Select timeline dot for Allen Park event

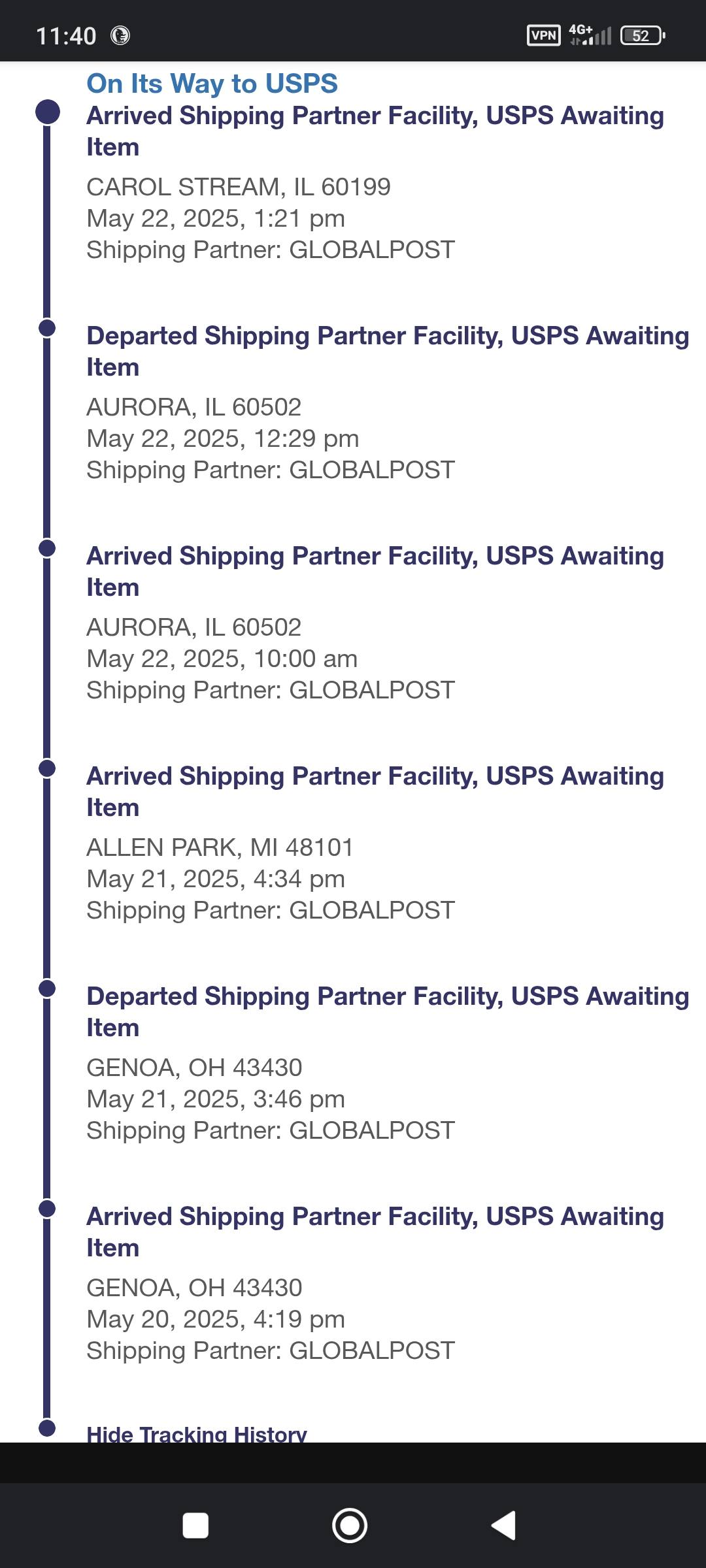(47, 768)
